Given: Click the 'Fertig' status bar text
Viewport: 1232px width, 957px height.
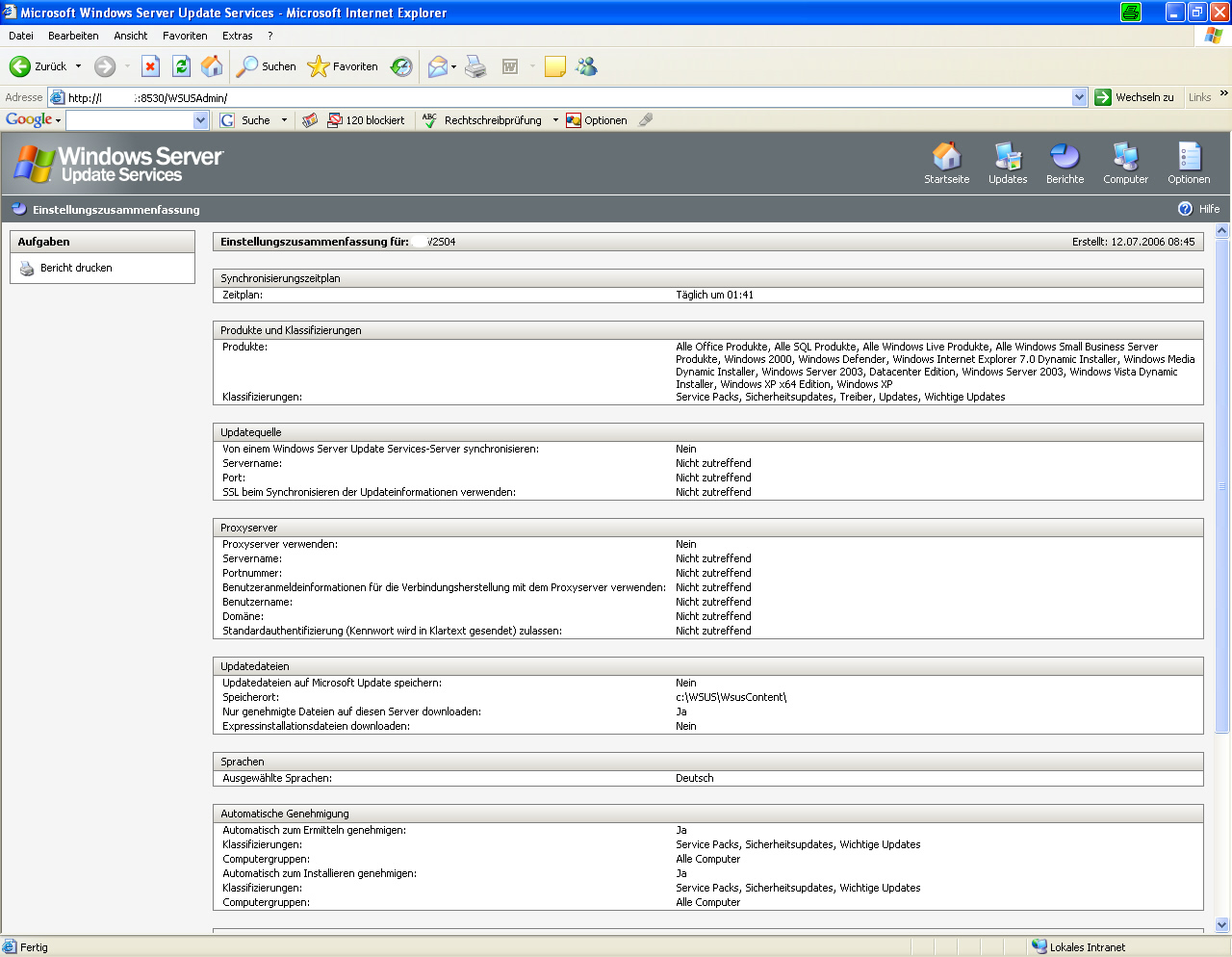Looking at the screenshot, I should click(x=34, y=947).
